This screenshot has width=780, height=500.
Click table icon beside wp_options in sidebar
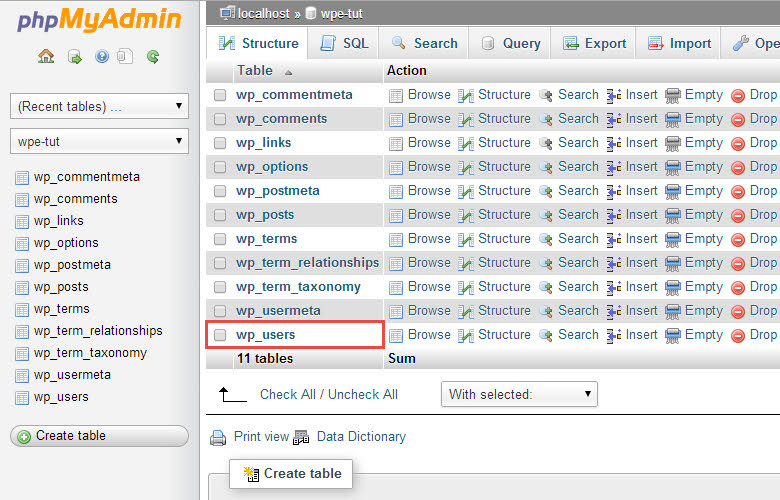pos(22,244)
